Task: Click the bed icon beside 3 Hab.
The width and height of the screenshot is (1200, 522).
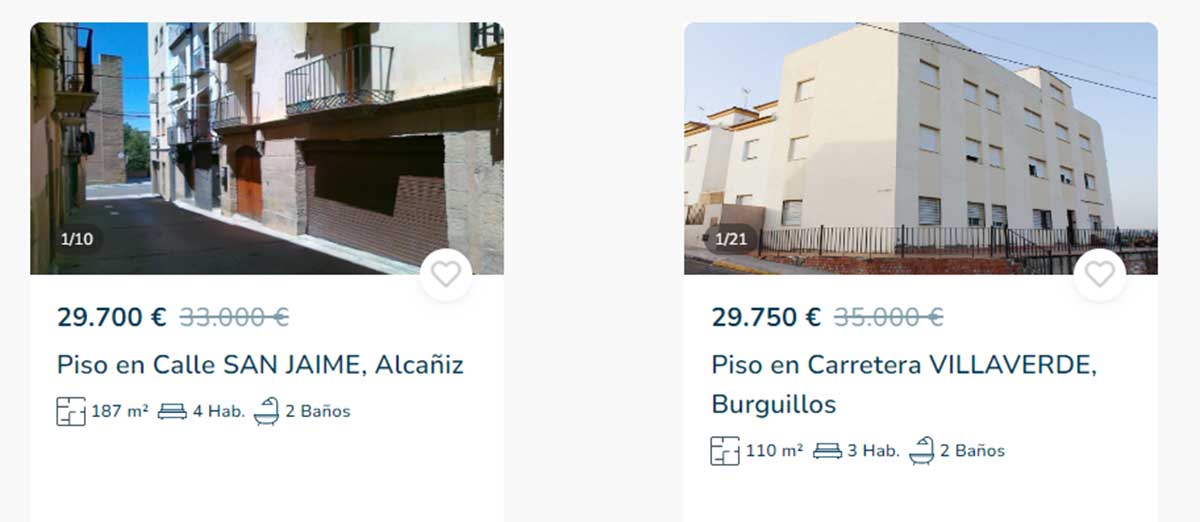Action: tap(827, 451)
